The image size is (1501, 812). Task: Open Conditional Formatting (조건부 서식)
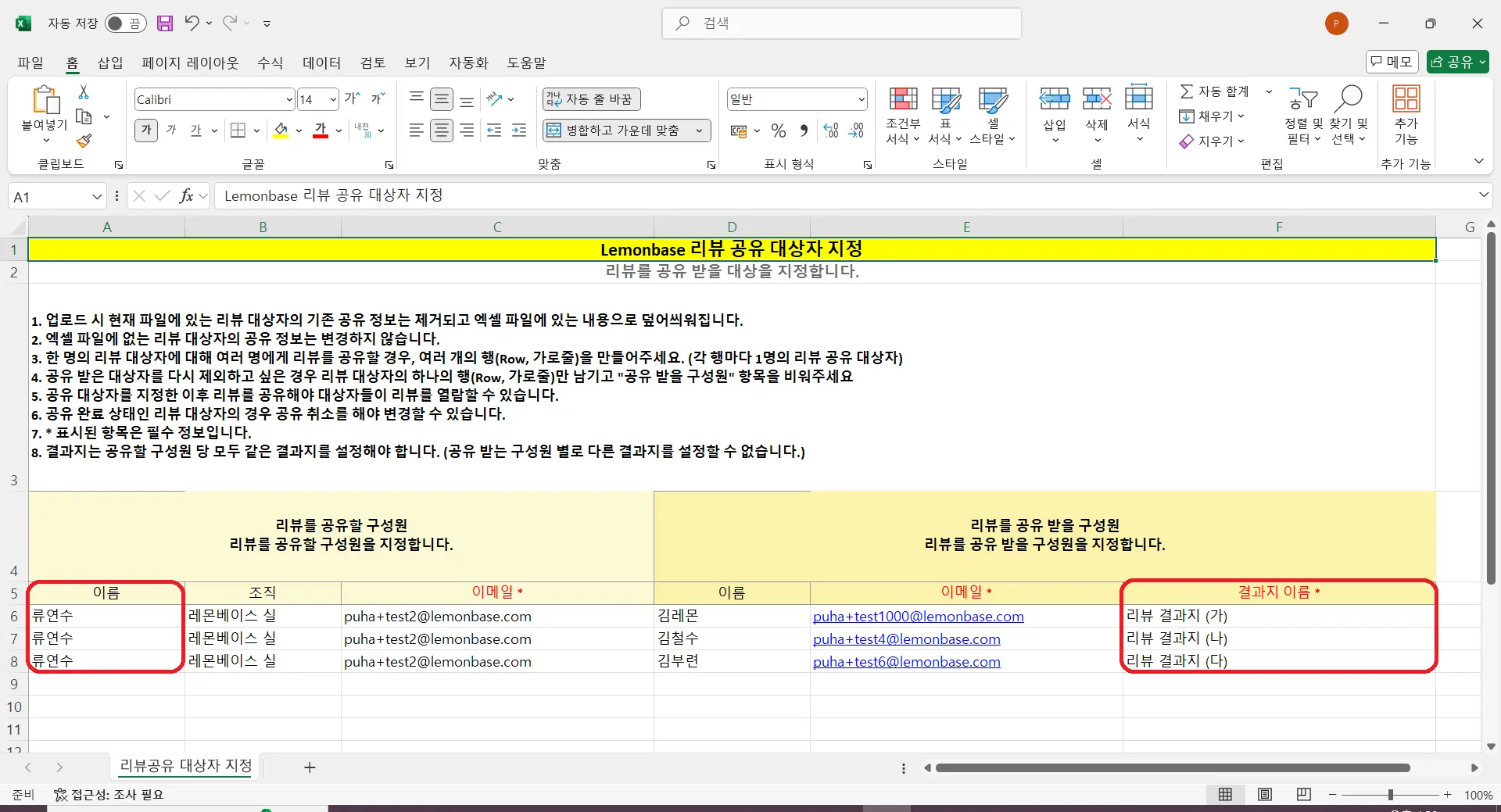click(903, 116)
